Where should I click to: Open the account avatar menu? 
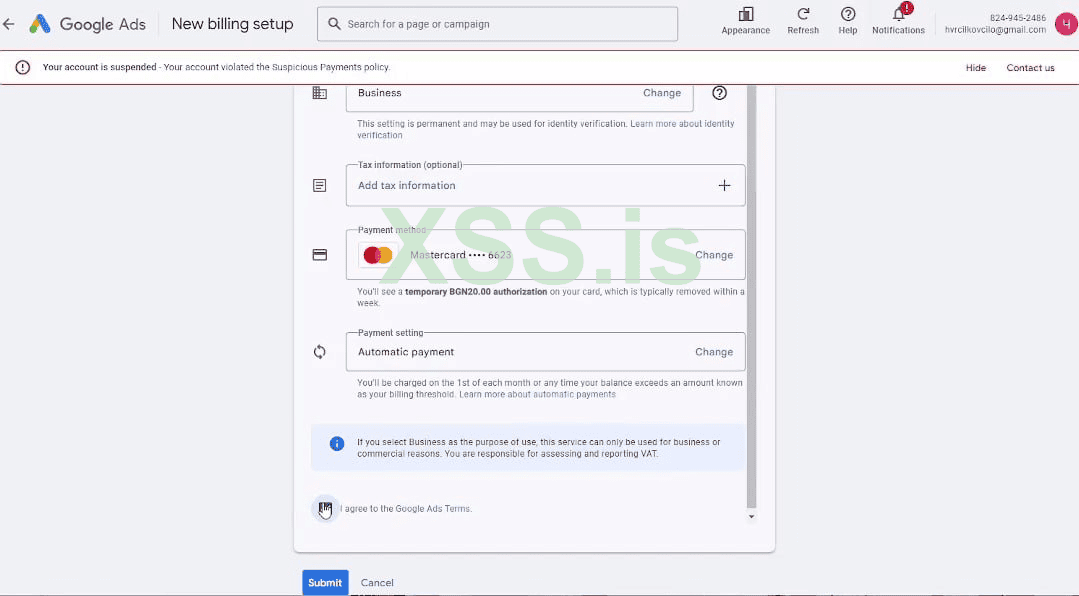[1066, 24]
